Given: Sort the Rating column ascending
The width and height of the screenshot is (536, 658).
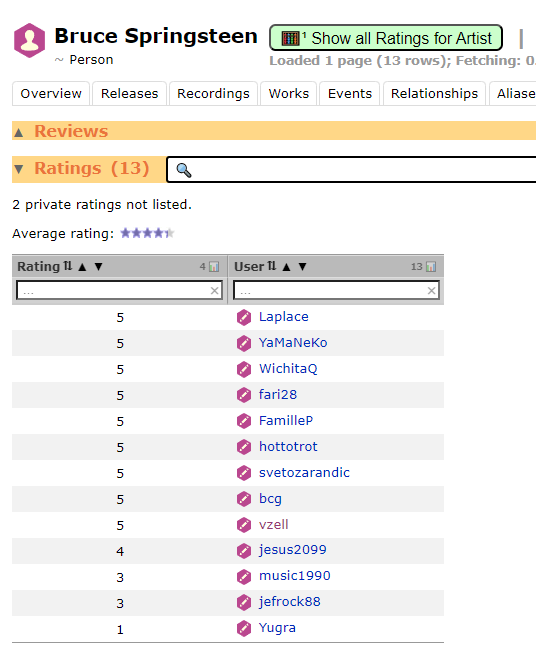Looking at the screenshot, I should [82, 267].
